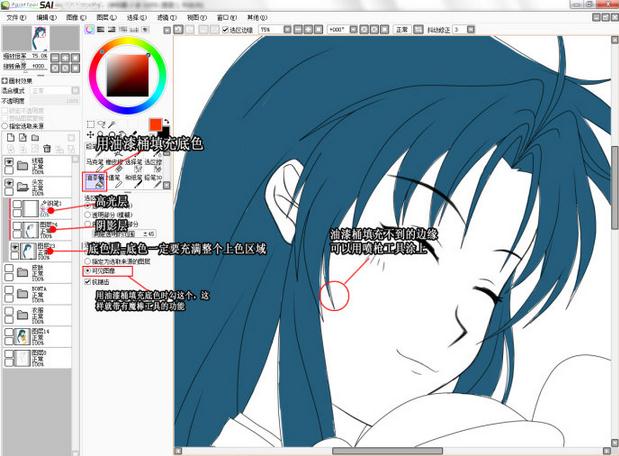Click the canvas horizontal scrollbar

pos(387,451)
